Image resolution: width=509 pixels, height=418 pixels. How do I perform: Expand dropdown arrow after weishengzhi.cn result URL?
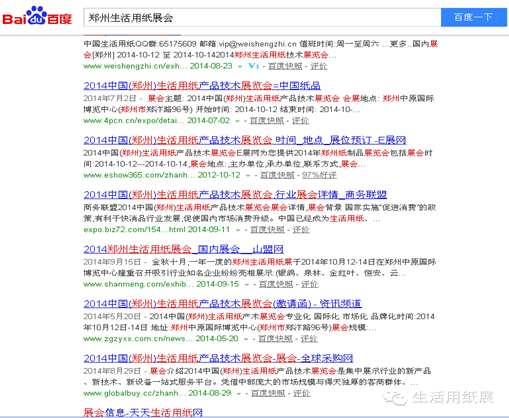pos(240,67)
